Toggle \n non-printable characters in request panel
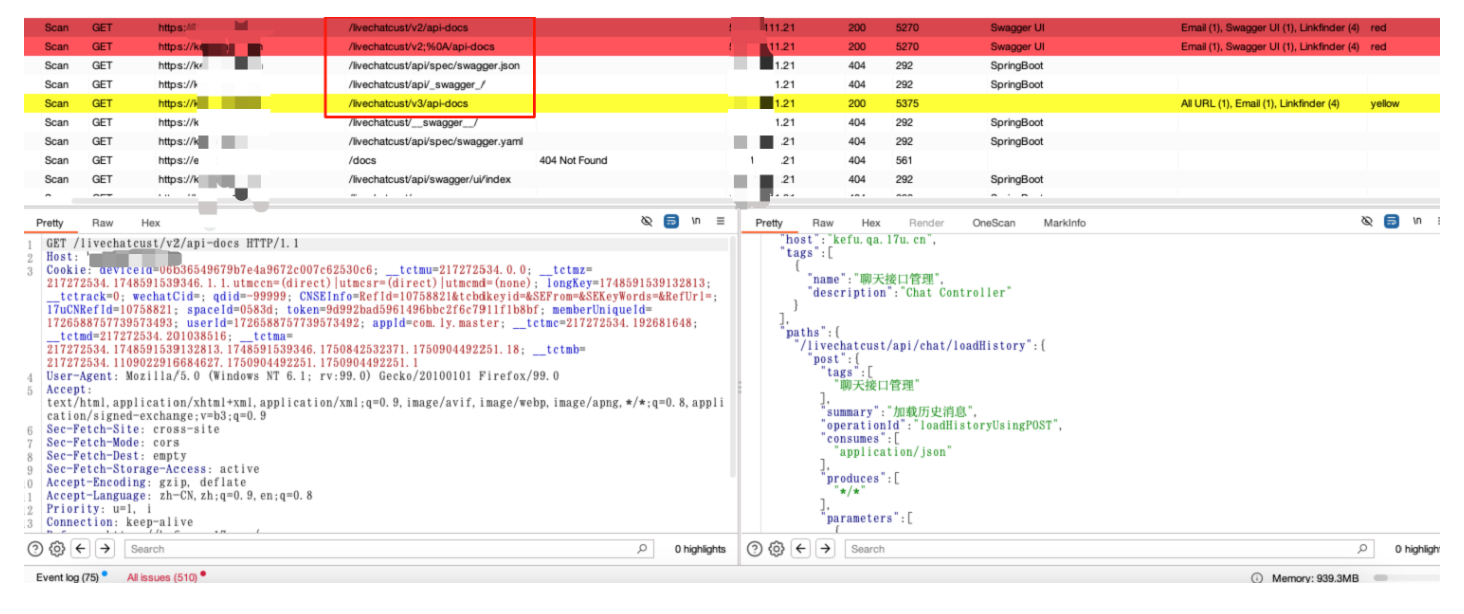The width and height of the screenshot is (1464, 614). 696,221
